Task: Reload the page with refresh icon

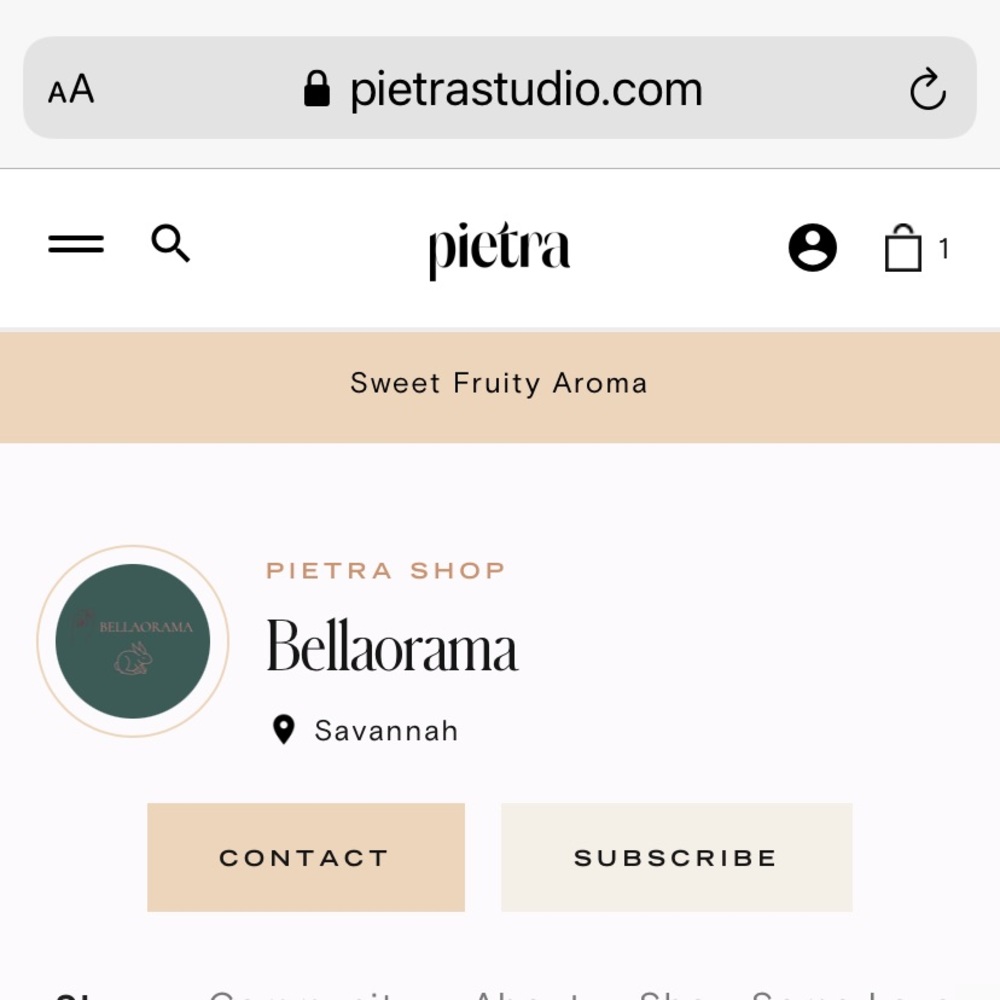Action: pyautogui.click(x=927, y=89)
